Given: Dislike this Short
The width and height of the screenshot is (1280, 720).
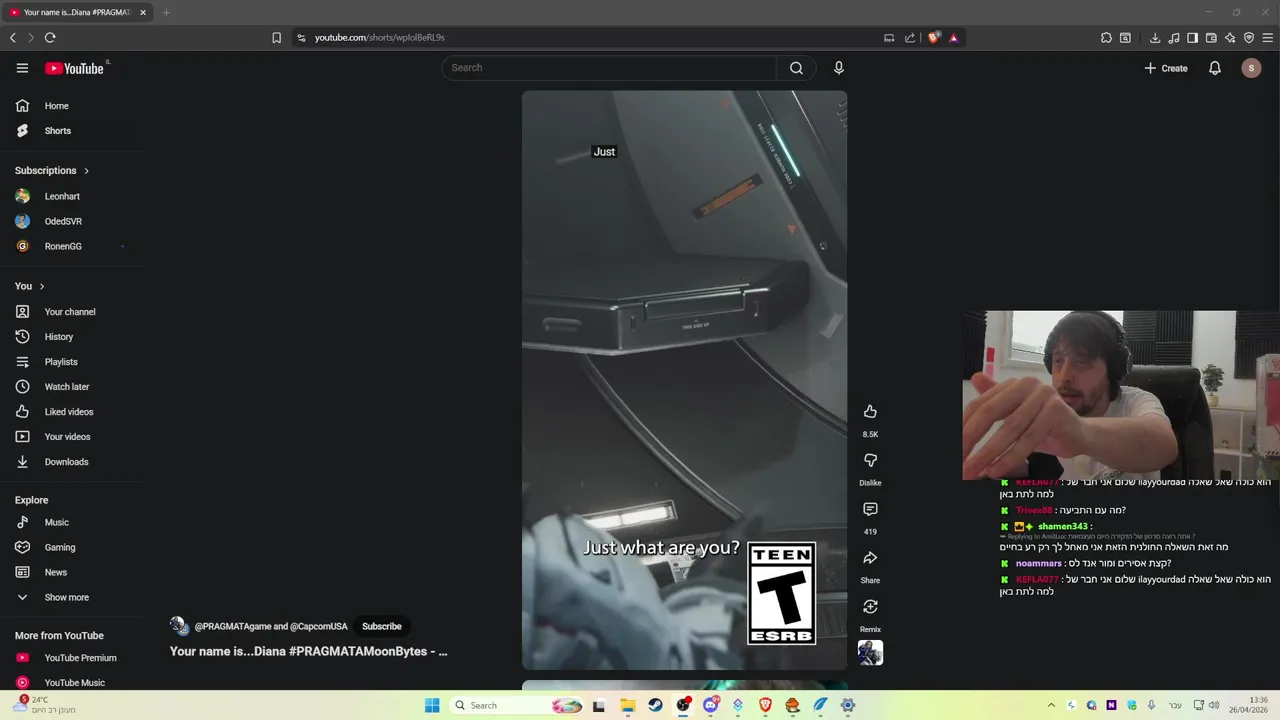Looking at the screenshot, I should pos(870,460).
